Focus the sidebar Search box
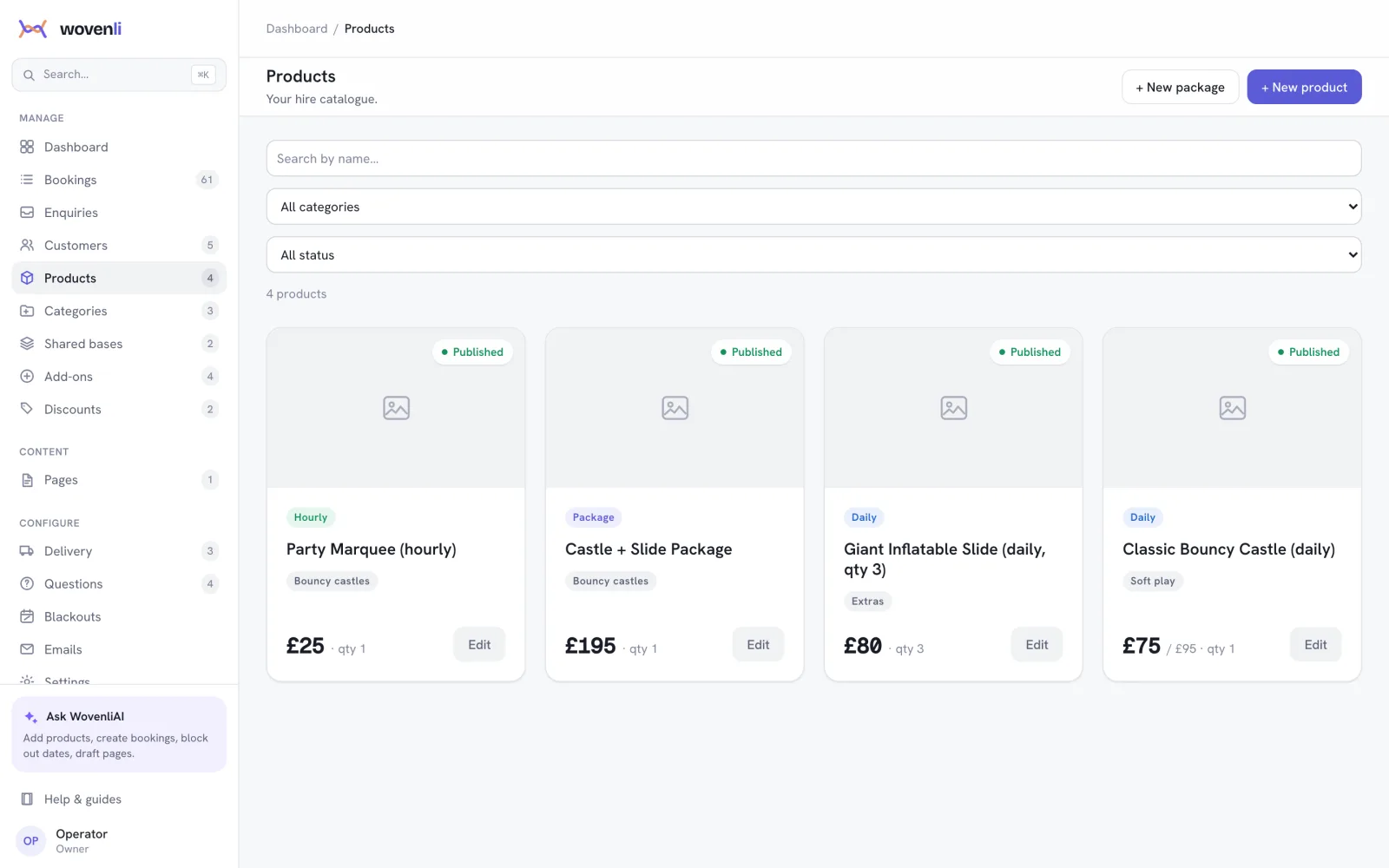The width and height of the screenshot is (1389, 868). (119, 75)
